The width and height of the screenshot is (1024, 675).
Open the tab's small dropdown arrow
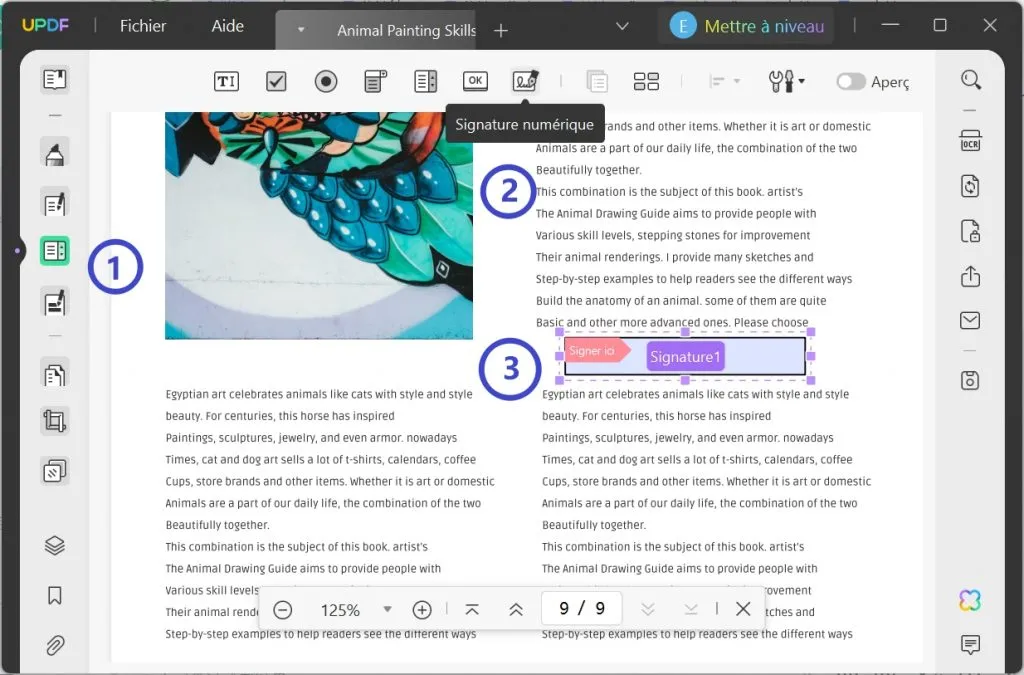pyautogui.click(x=301, y=30)
